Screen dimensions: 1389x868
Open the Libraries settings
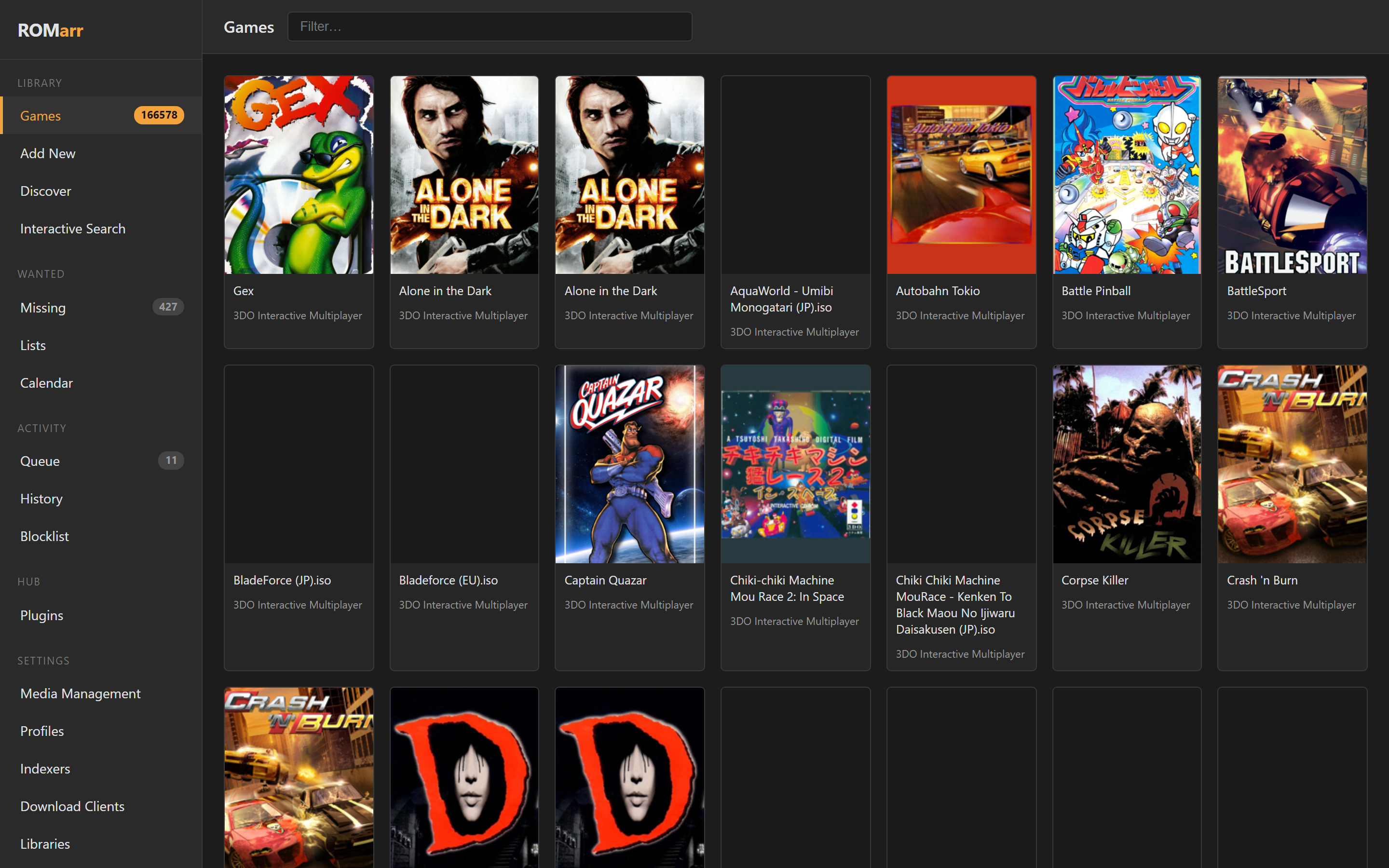[x=101, y=844]
